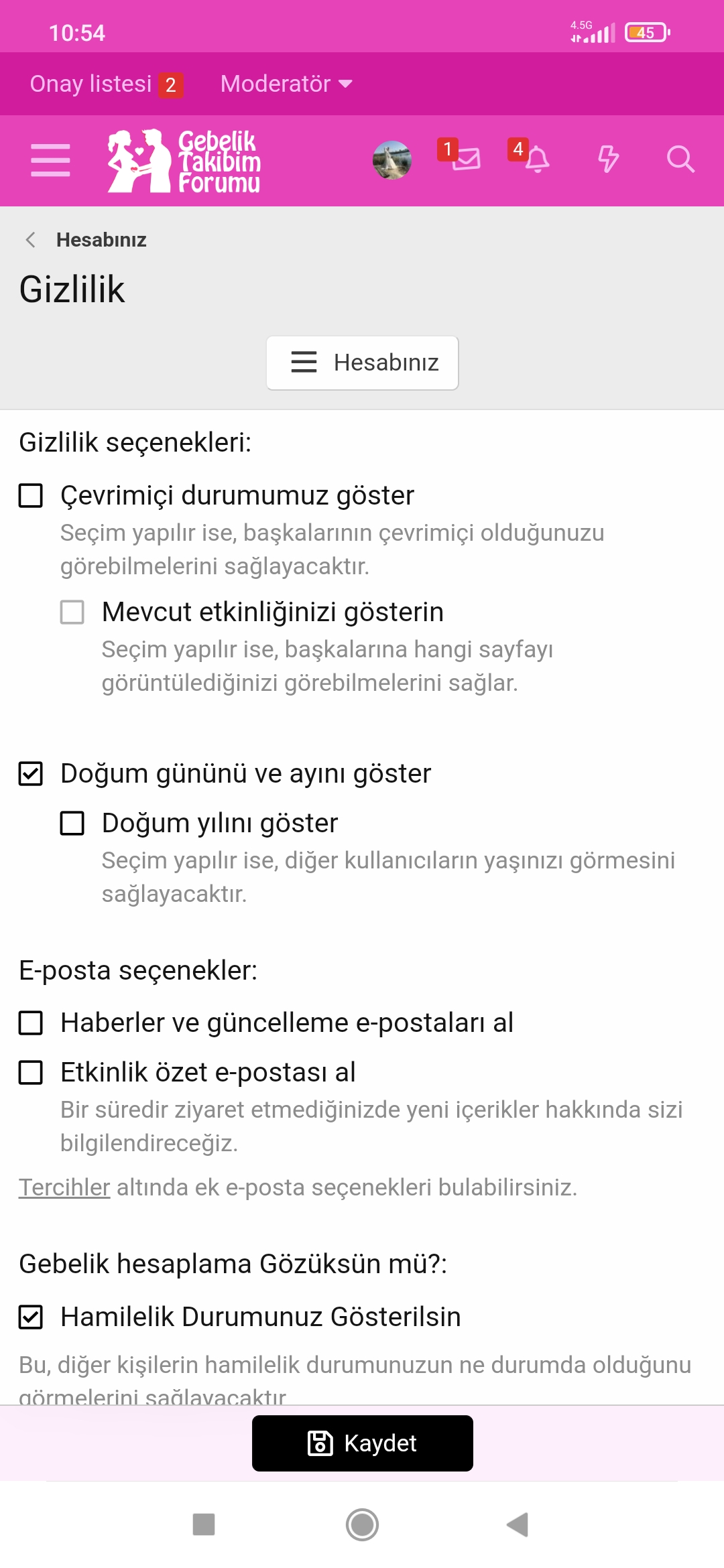Follow the Tercihler link
Viewport: 724px width, 1568px height.
tap(64, 1187)
